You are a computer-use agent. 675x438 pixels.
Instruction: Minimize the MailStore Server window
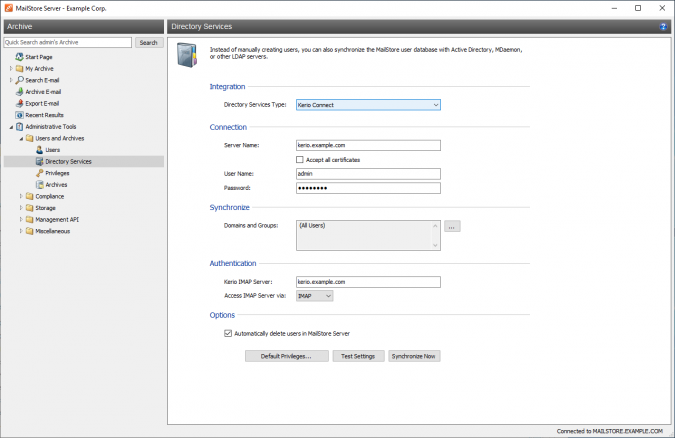[614, 8]
